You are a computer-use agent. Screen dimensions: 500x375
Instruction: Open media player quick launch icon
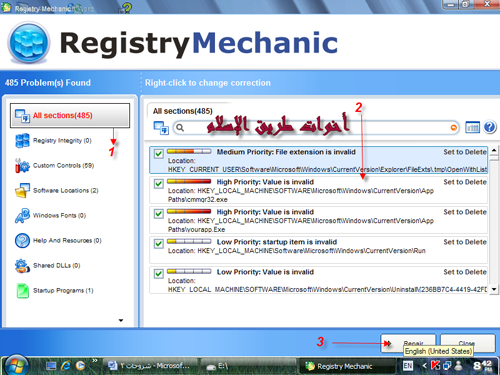80,366
